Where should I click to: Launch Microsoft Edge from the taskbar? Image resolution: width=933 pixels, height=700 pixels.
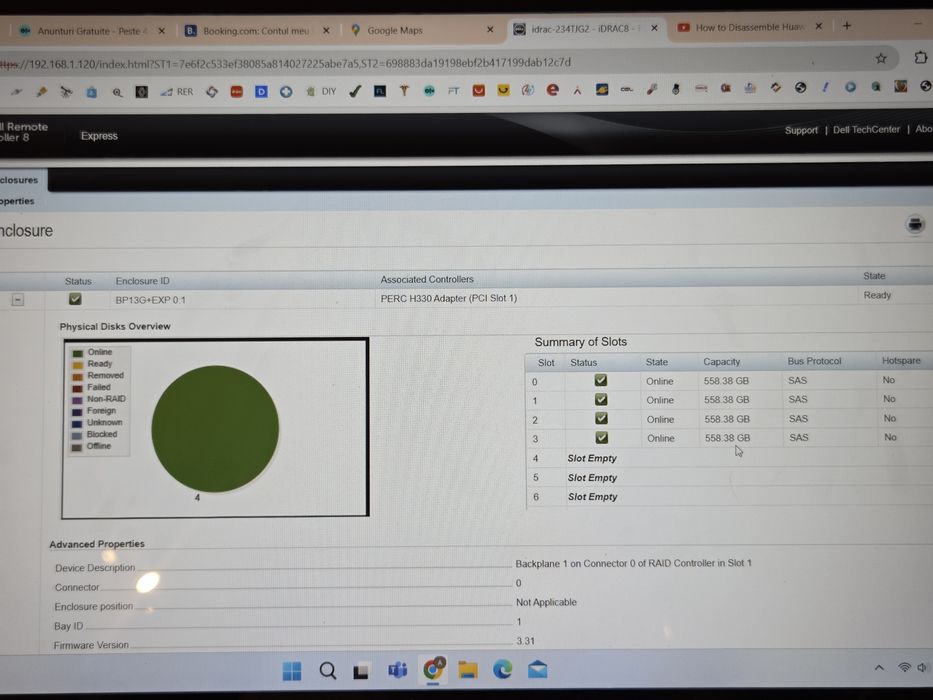point(502,670)
